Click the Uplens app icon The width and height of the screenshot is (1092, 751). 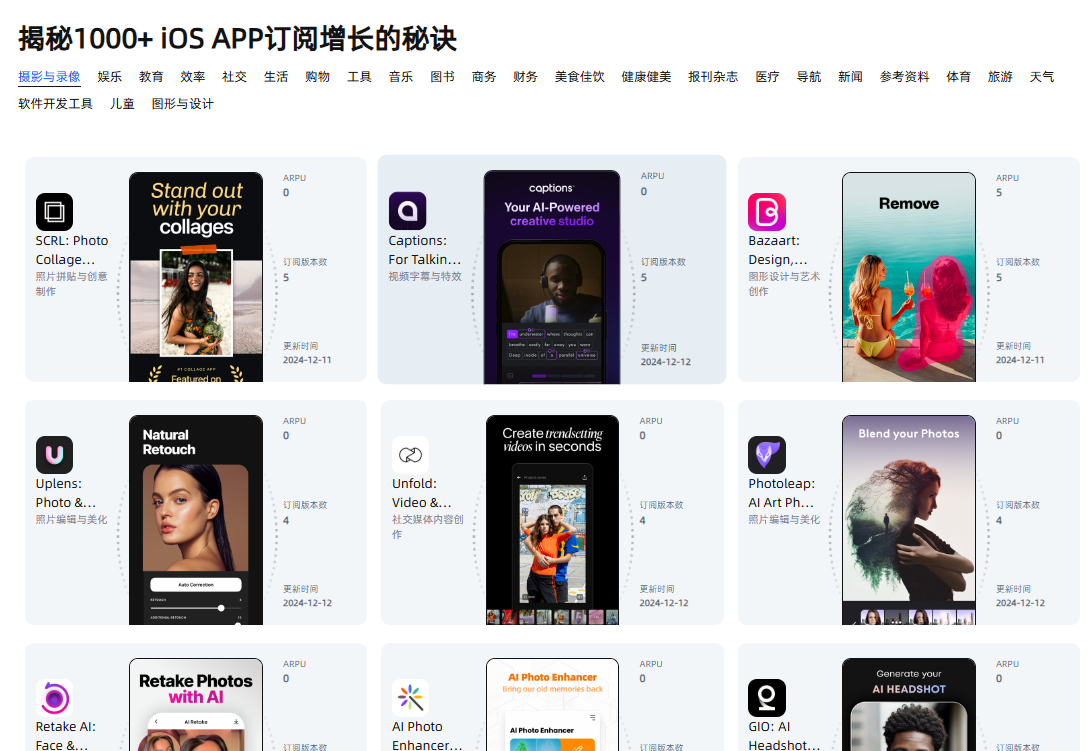point(54,455)
